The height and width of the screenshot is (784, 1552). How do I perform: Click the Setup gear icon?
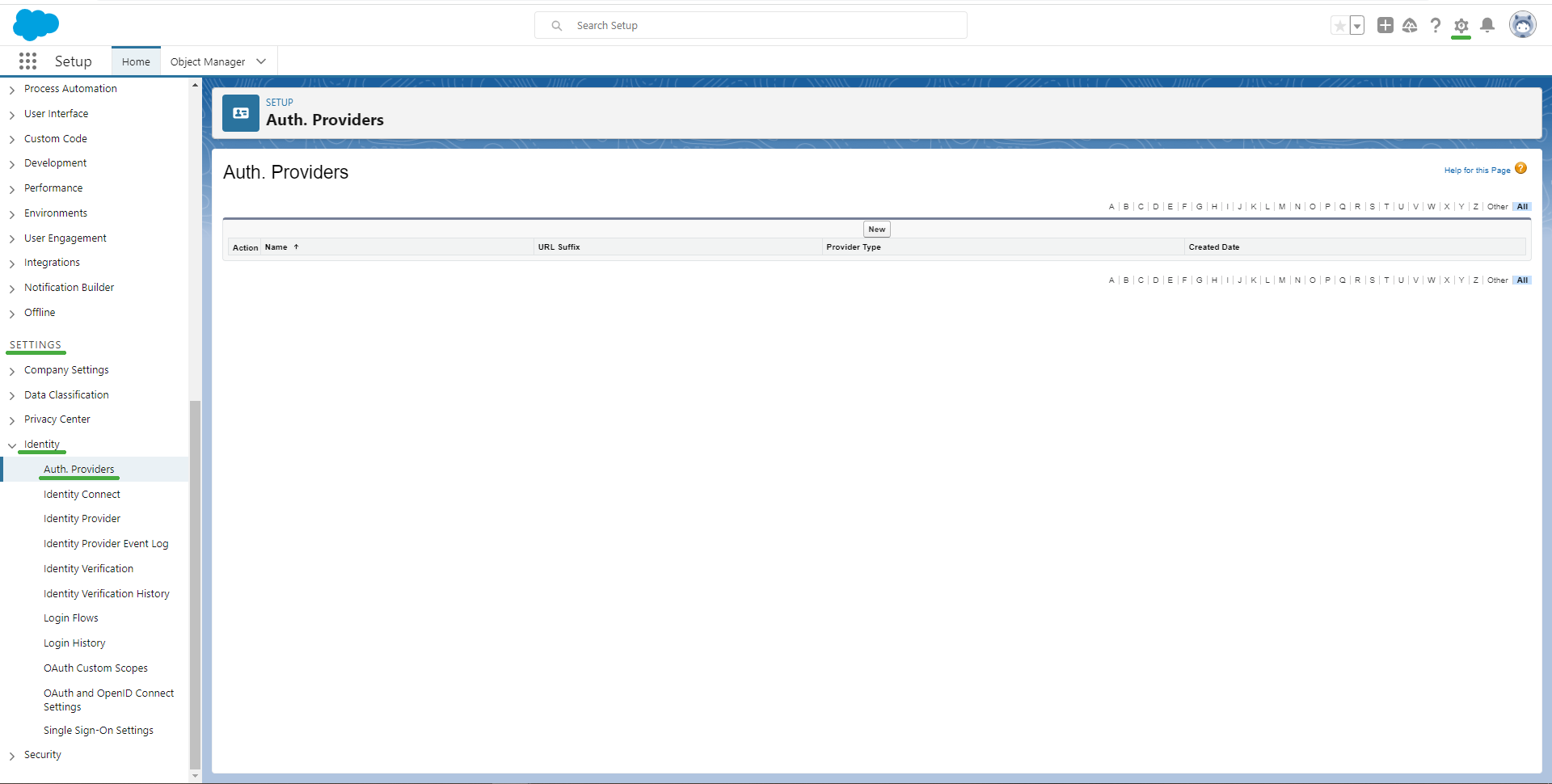[1461, 26]
